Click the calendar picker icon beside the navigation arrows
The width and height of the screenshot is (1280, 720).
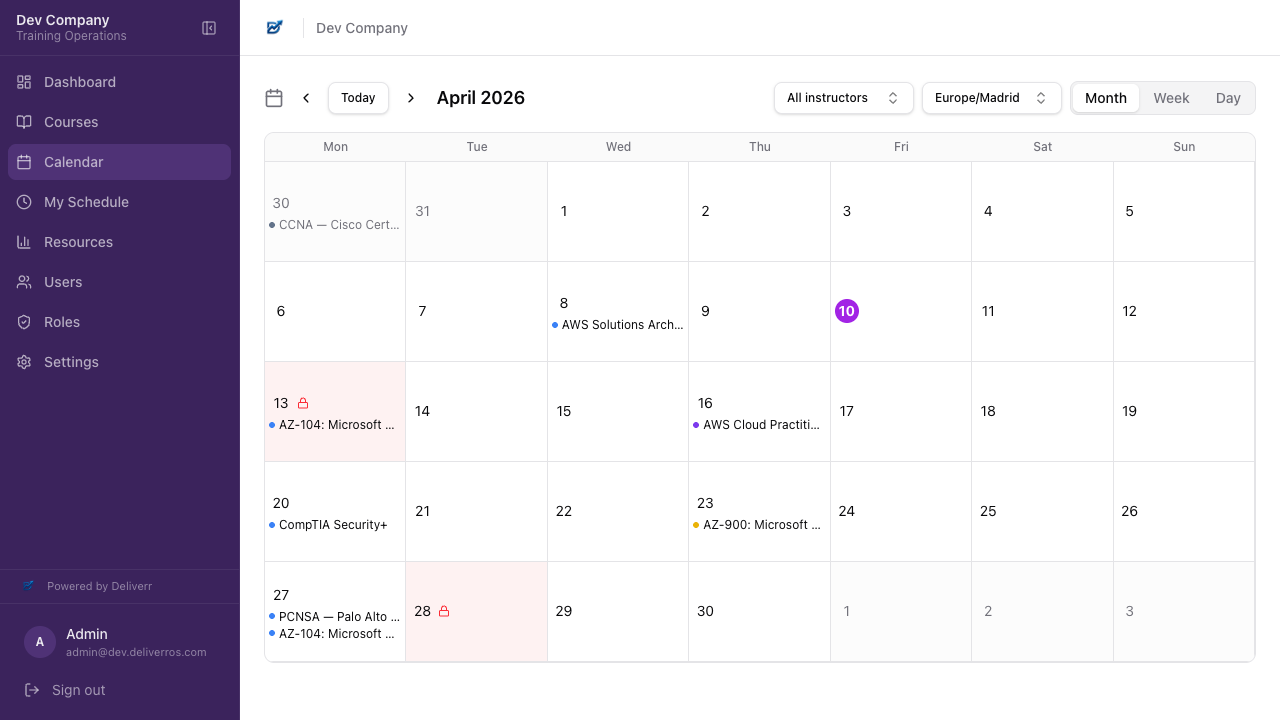click(274, 98)
